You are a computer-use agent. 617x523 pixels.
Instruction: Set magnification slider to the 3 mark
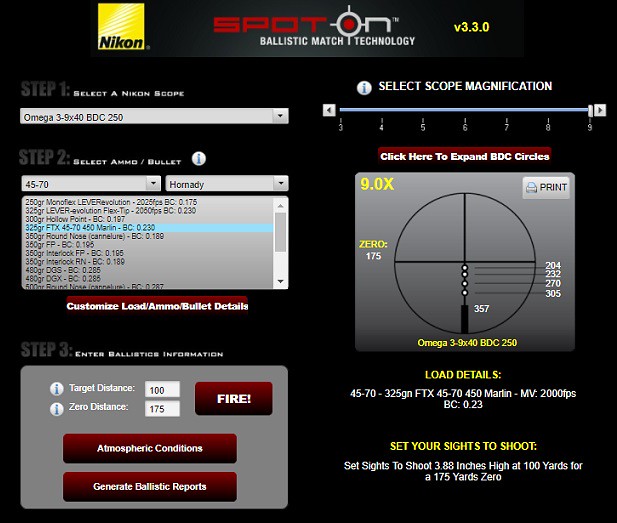(x=341, y=111)
